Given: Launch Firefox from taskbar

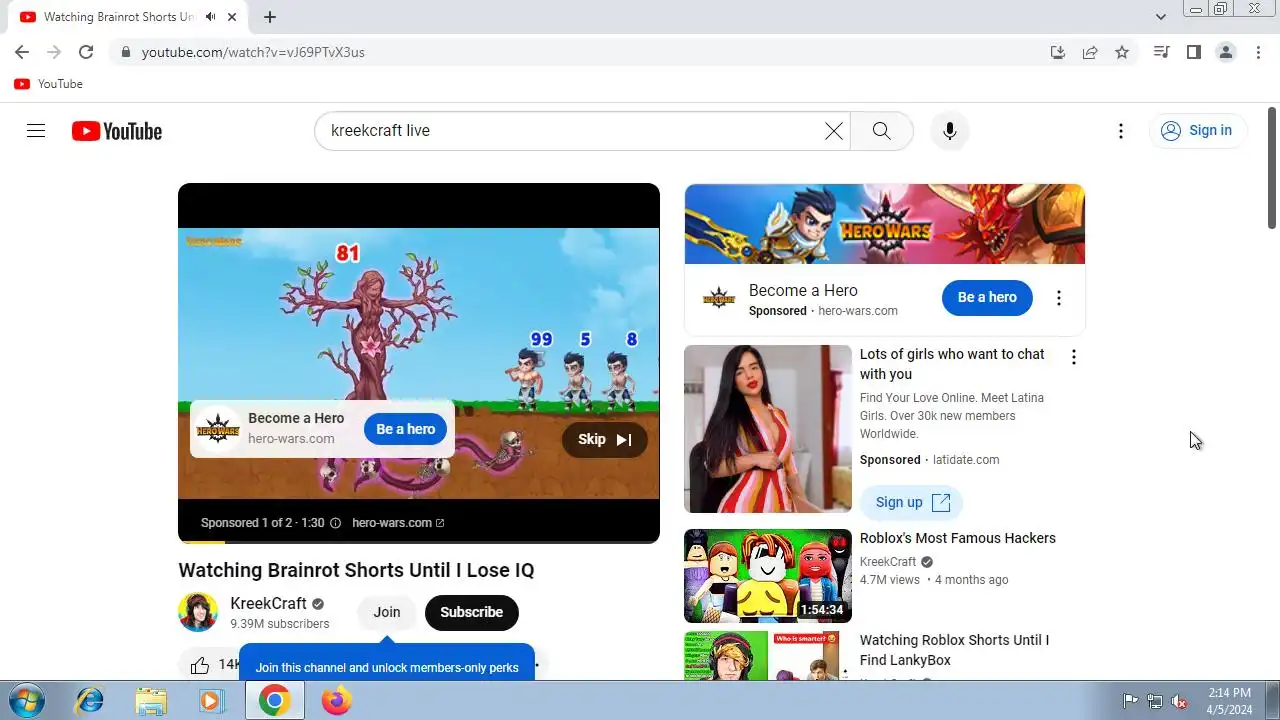Looking at the screenshot, I should coord(336,700).
